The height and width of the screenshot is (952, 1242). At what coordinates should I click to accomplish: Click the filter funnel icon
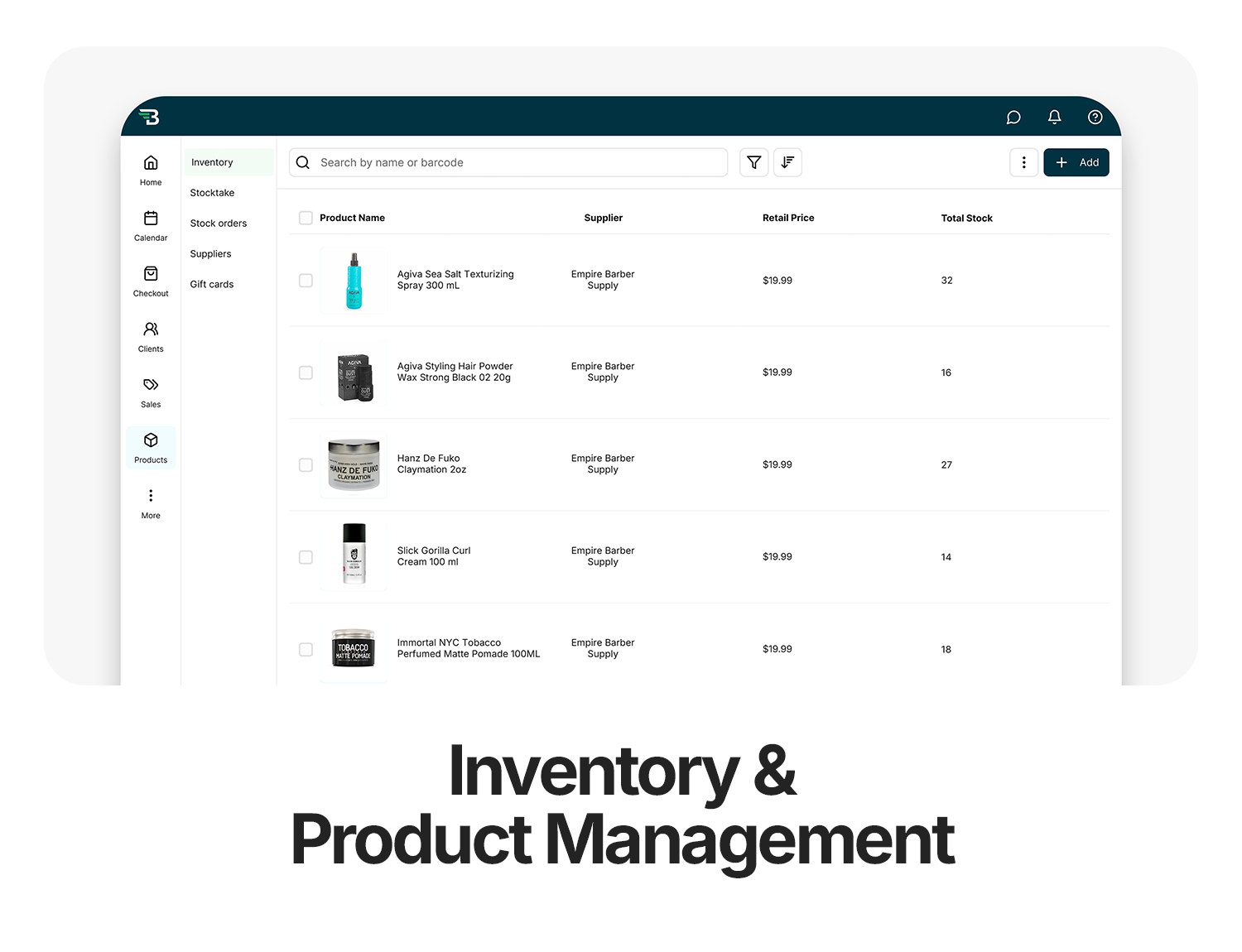(753, 162)
